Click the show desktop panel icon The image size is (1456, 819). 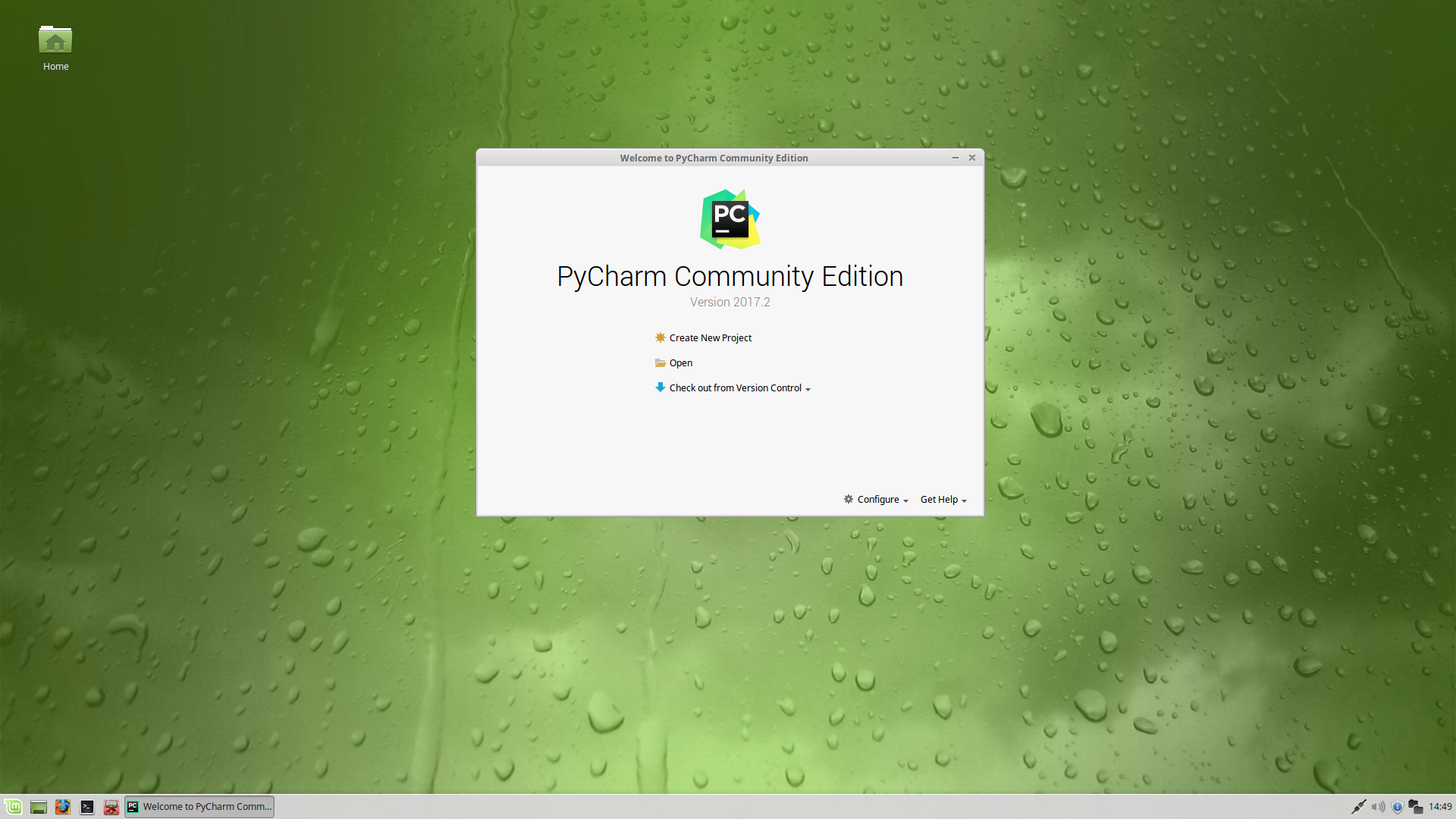[x=39, y=807]
